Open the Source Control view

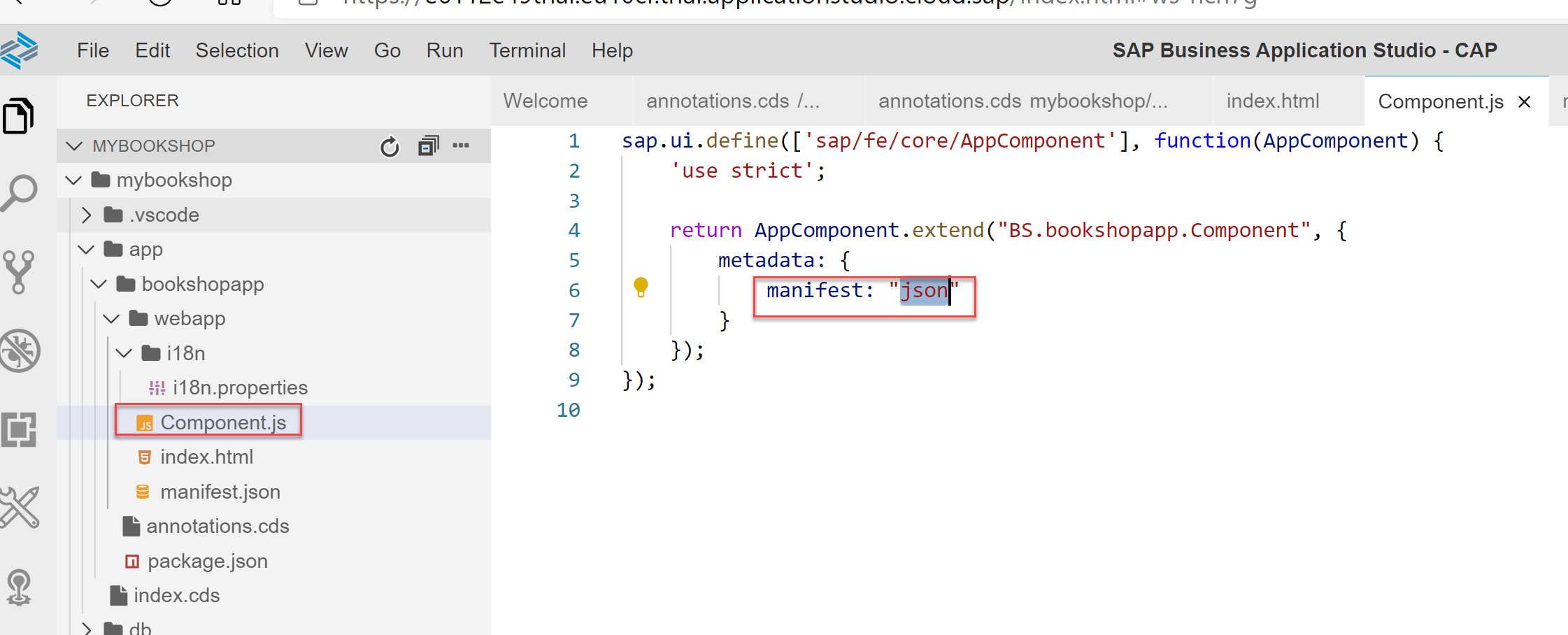19,272
